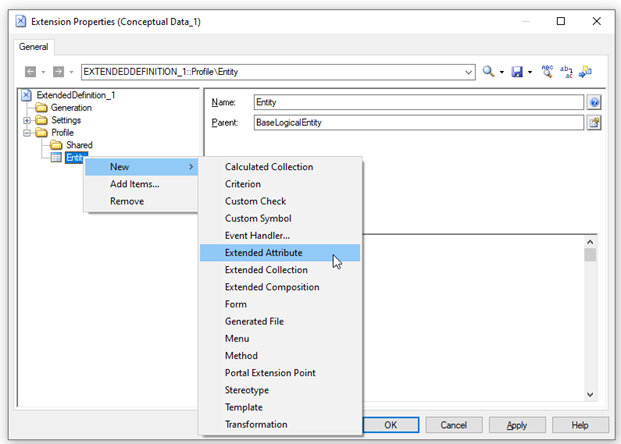Click the Replace in Items icon
Image resolution: width=621 pixels, height=444 pixels.
[566, 72]
